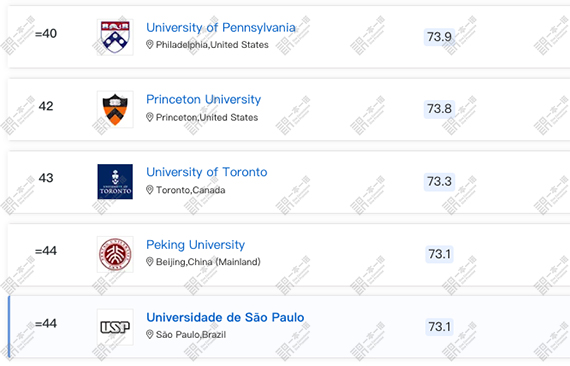Open the Universidade de São Paulo link
The image size is (570, 366).
point(225,317)
